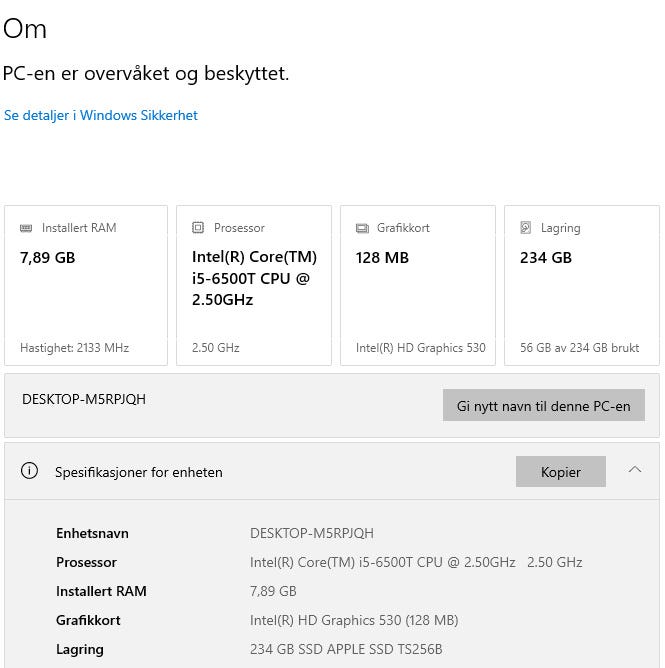The image size is (665, 668).
Task: Click the Prosessor specification value text
Action: pos(415,562)
